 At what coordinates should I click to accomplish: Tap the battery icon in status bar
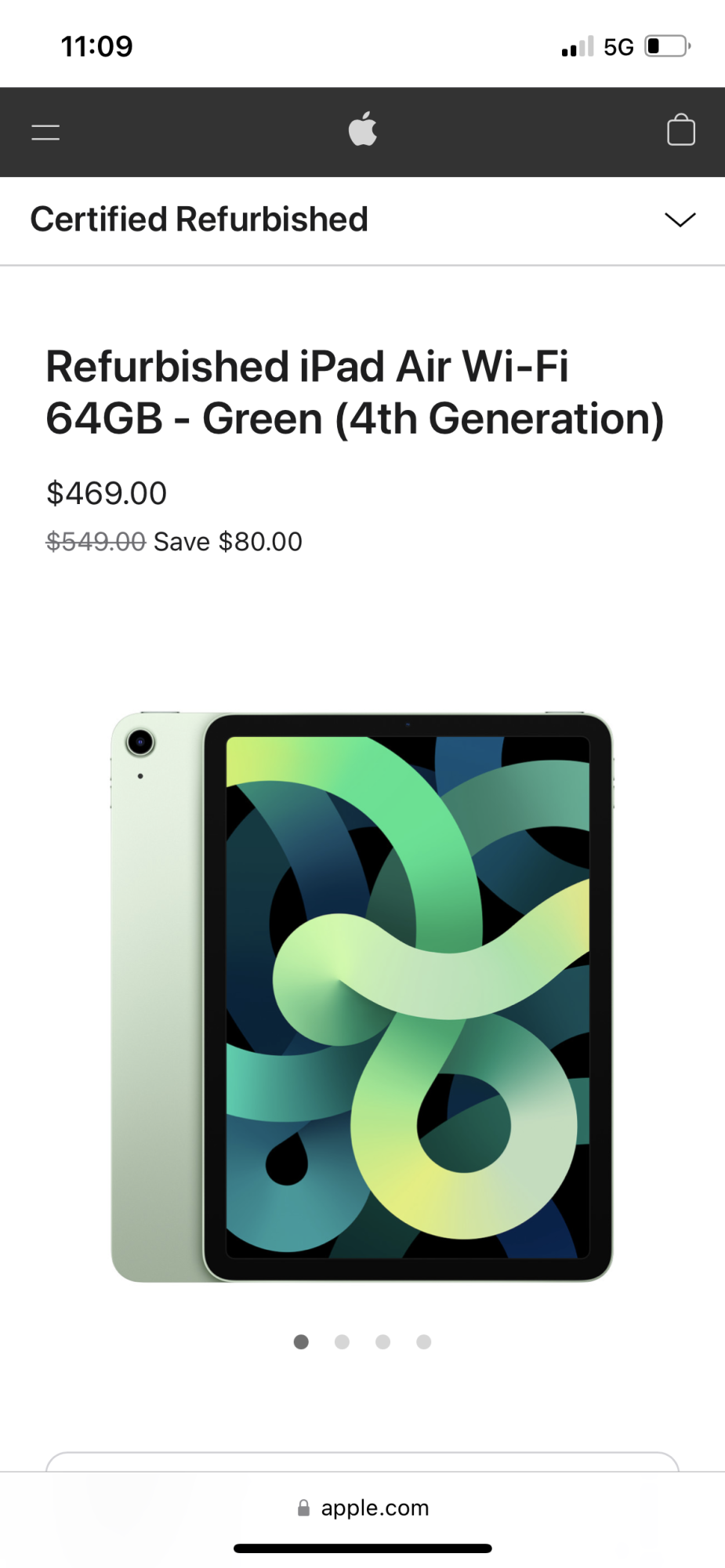(668, 46)
